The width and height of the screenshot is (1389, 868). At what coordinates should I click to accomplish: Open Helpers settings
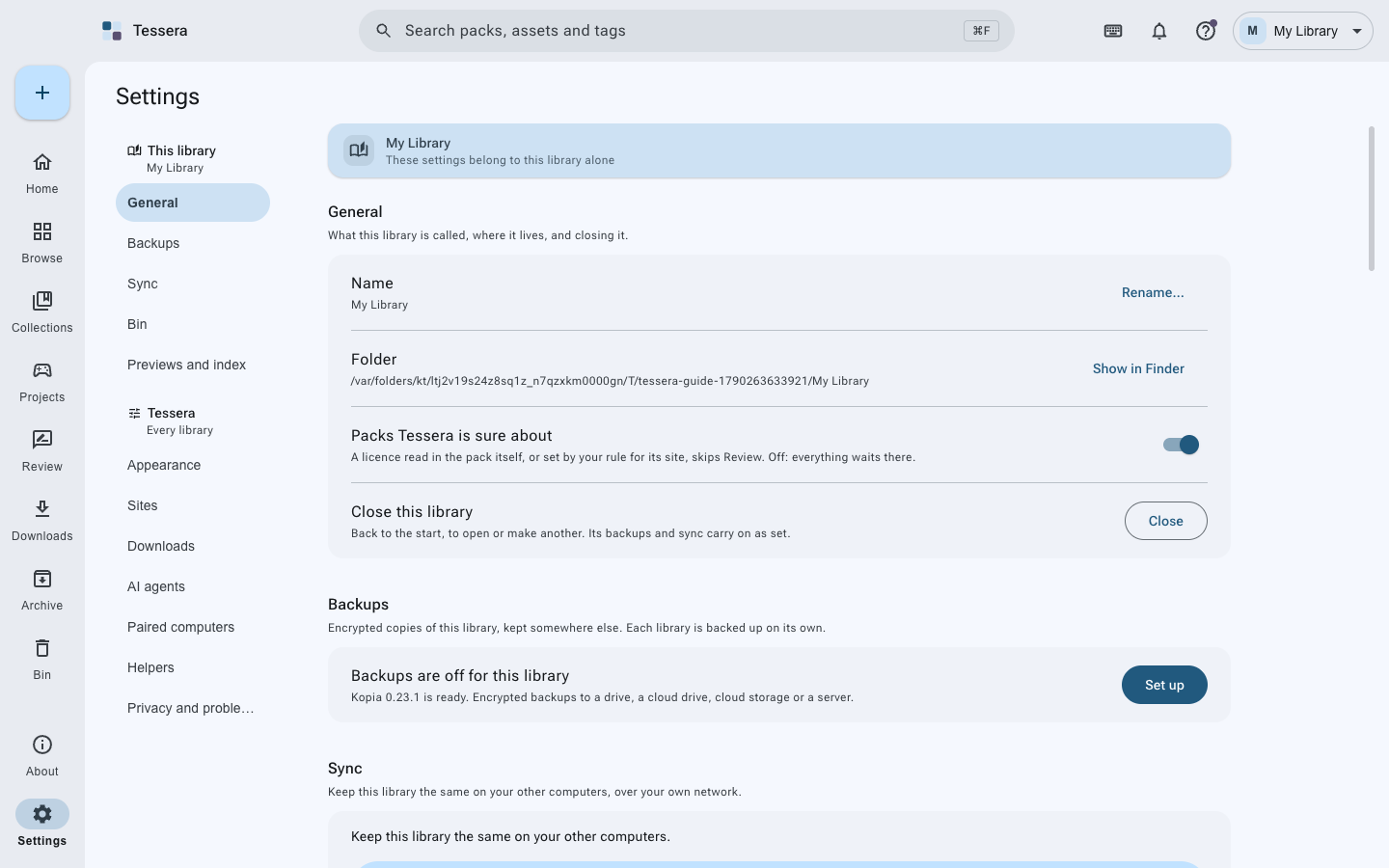pos(193,667)
